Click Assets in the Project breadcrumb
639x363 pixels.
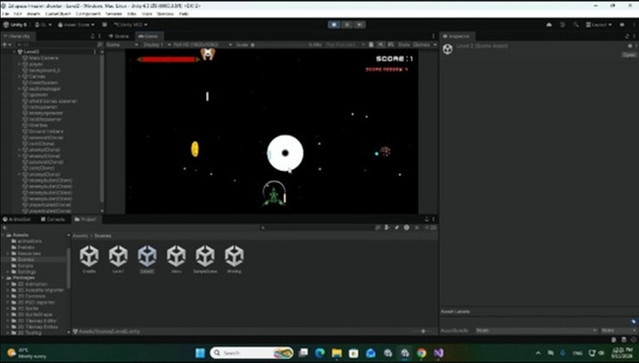[x=80, y=235]
